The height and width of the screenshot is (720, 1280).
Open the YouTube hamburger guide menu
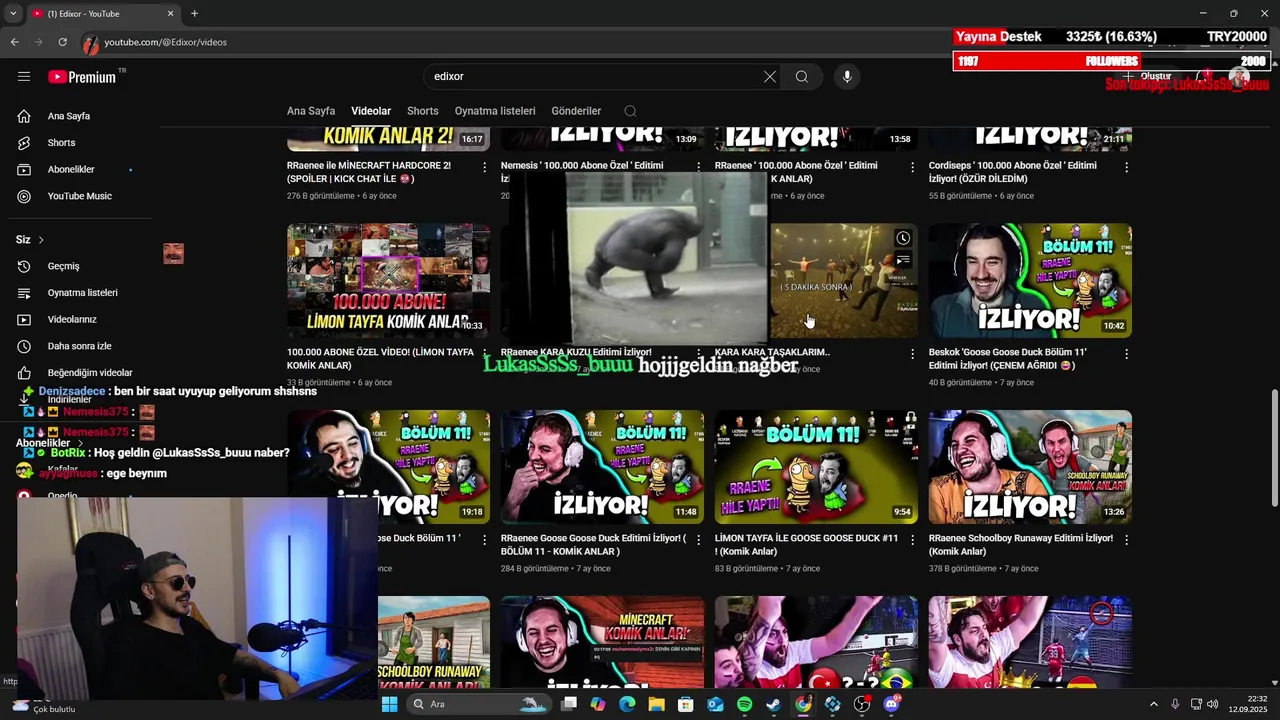[24, 77]
